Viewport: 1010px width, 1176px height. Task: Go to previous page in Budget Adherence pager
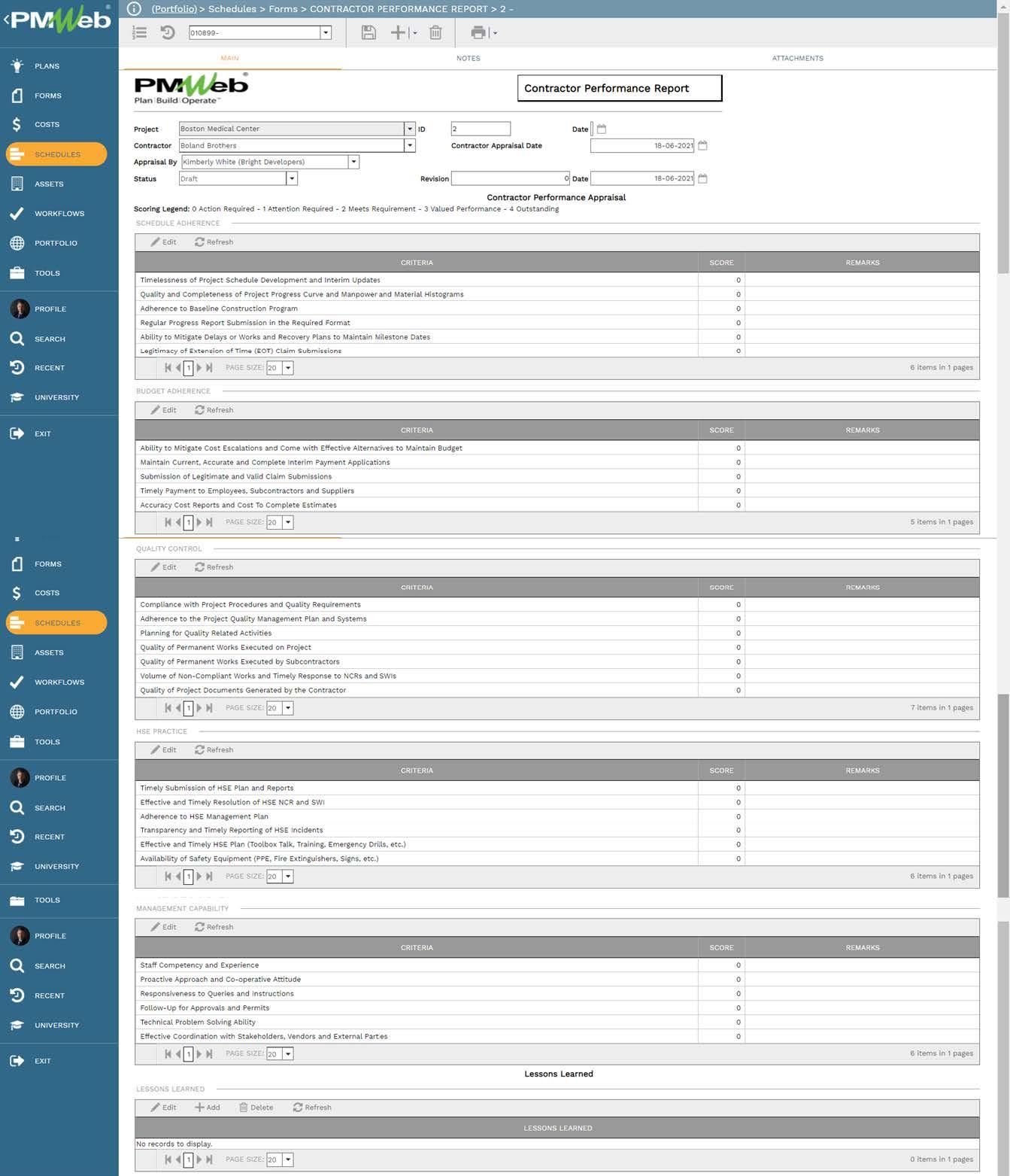(178, 522)
